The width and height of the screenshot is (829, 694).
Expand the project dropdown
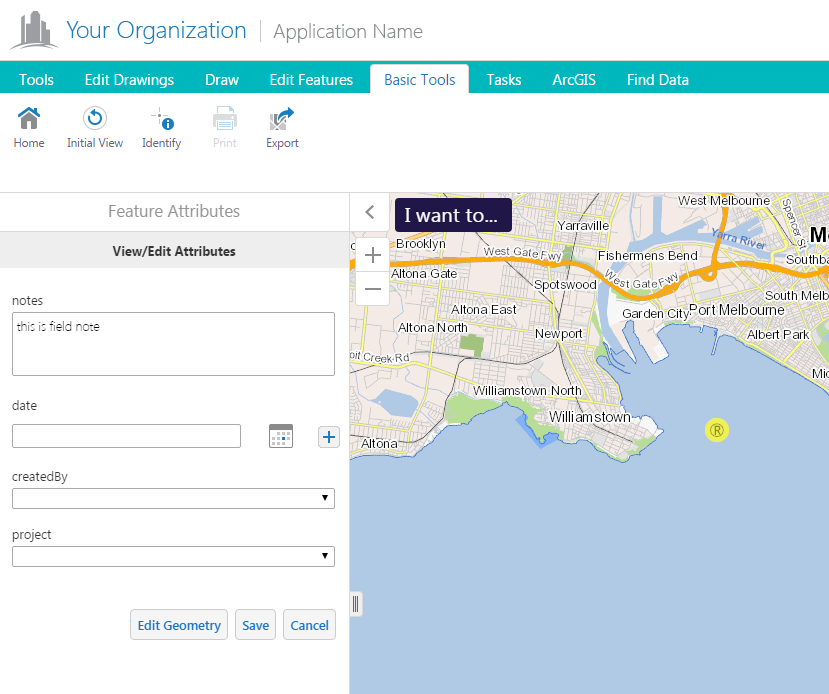click(x=173, y=557)
